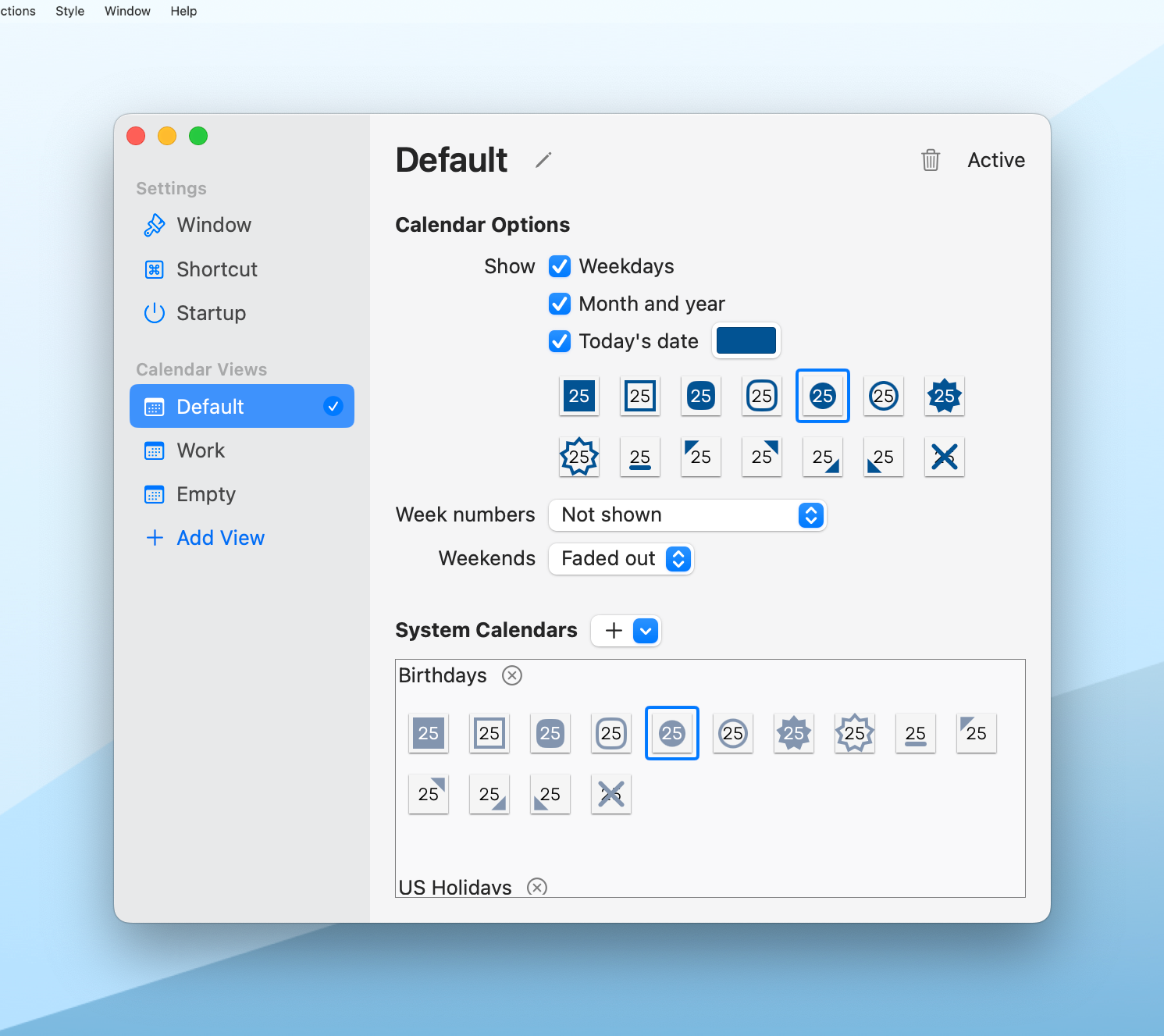Screen dimensions: 1164x1036
Task: Select top-left corner triangle today's date style
Action: pyautogui.click(x=701, y=457)
